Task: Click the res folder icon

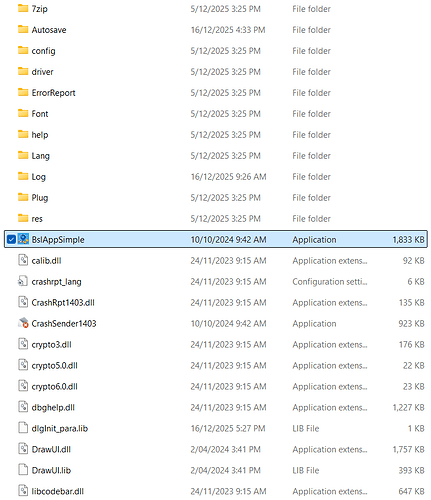Action: point(23,218)
